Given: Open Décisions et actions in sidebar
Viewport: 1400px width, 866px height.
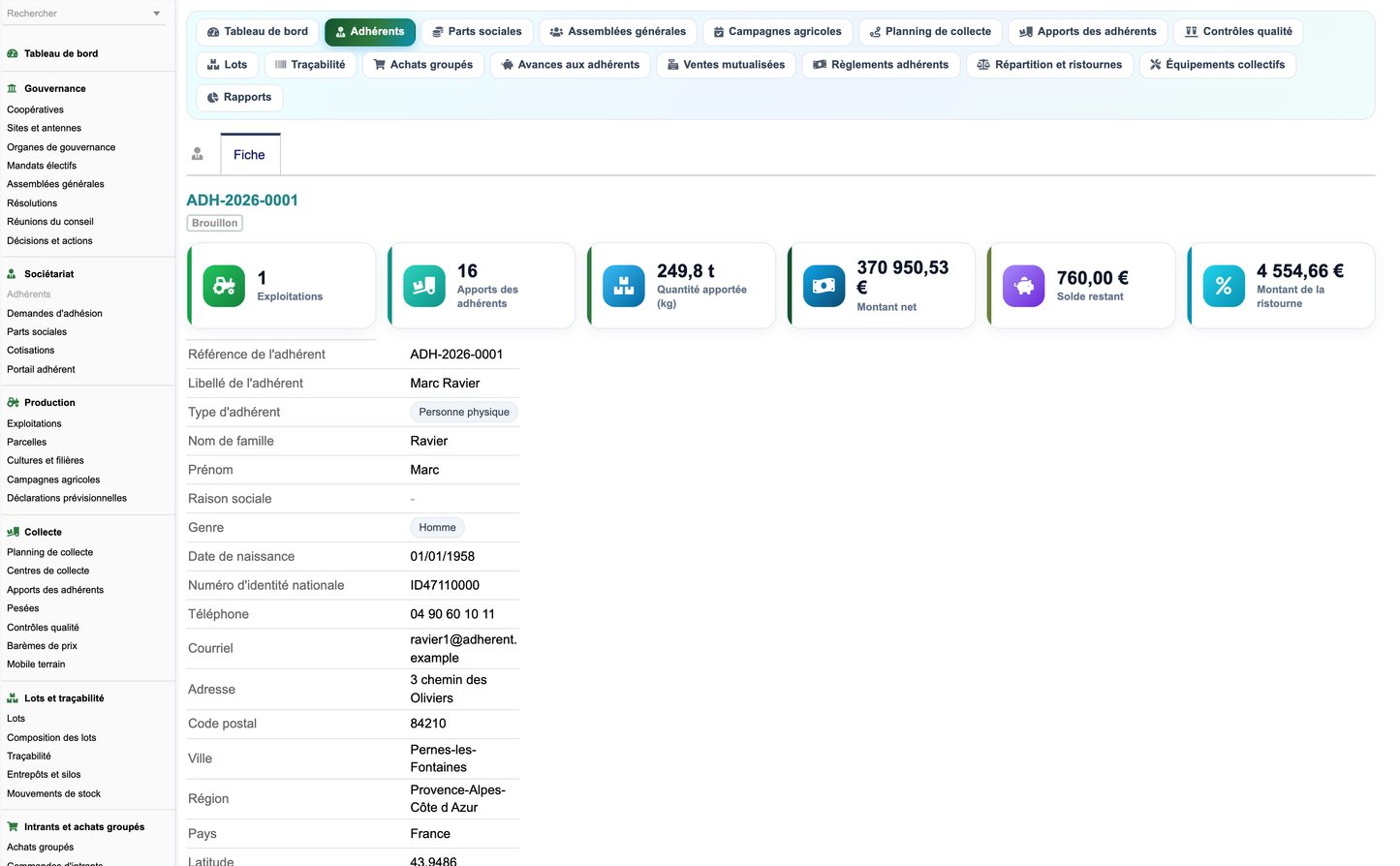Looking at the screenshot, I should [49, 241].
